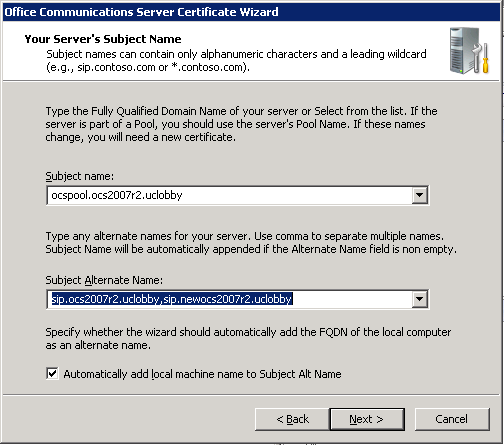504x445 pixels.
Task: Click the server with tools wizard icon
Action: point(469,51)
